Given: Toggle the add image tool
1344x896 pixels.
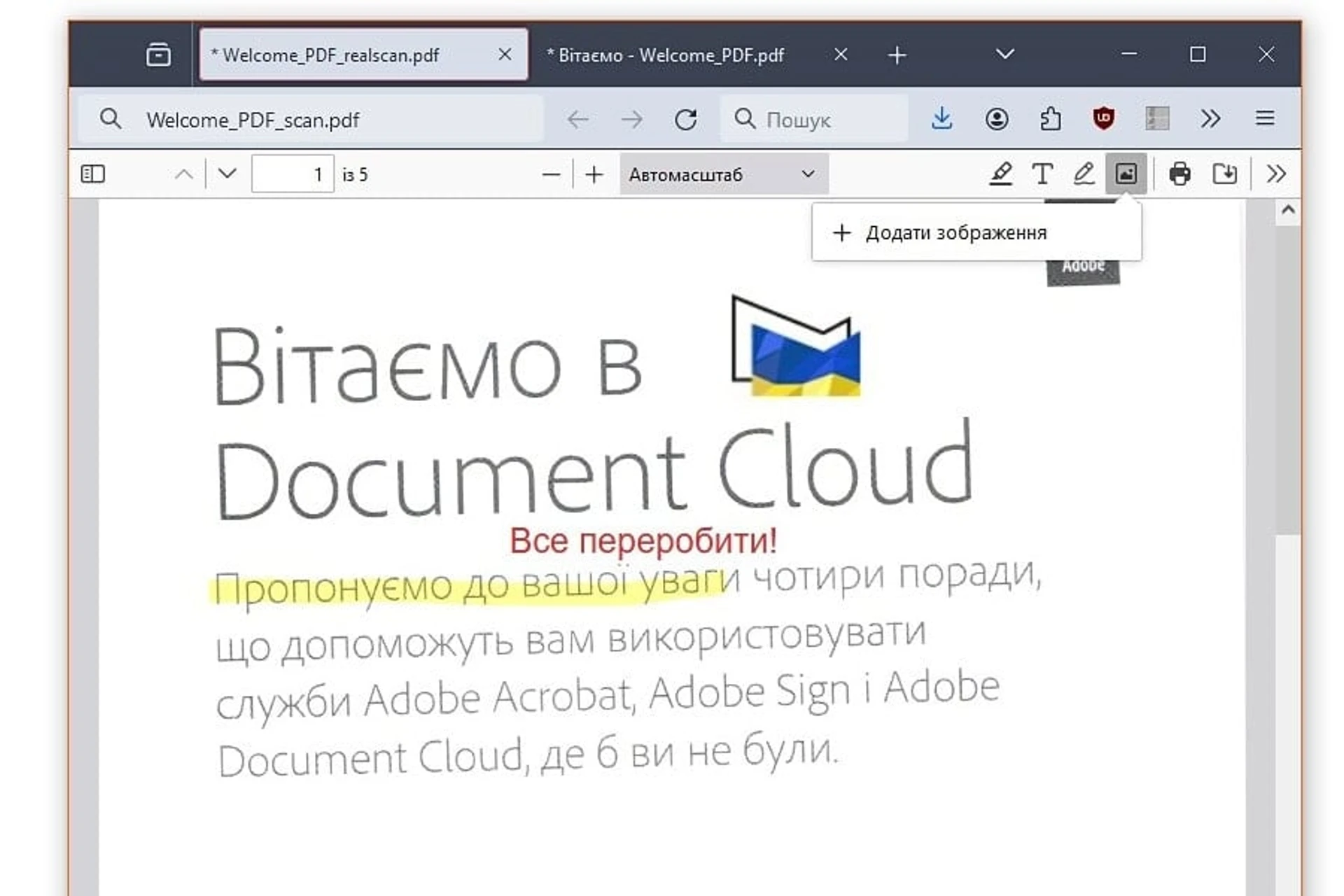Looking at the screenshot, I should 1126,174.
